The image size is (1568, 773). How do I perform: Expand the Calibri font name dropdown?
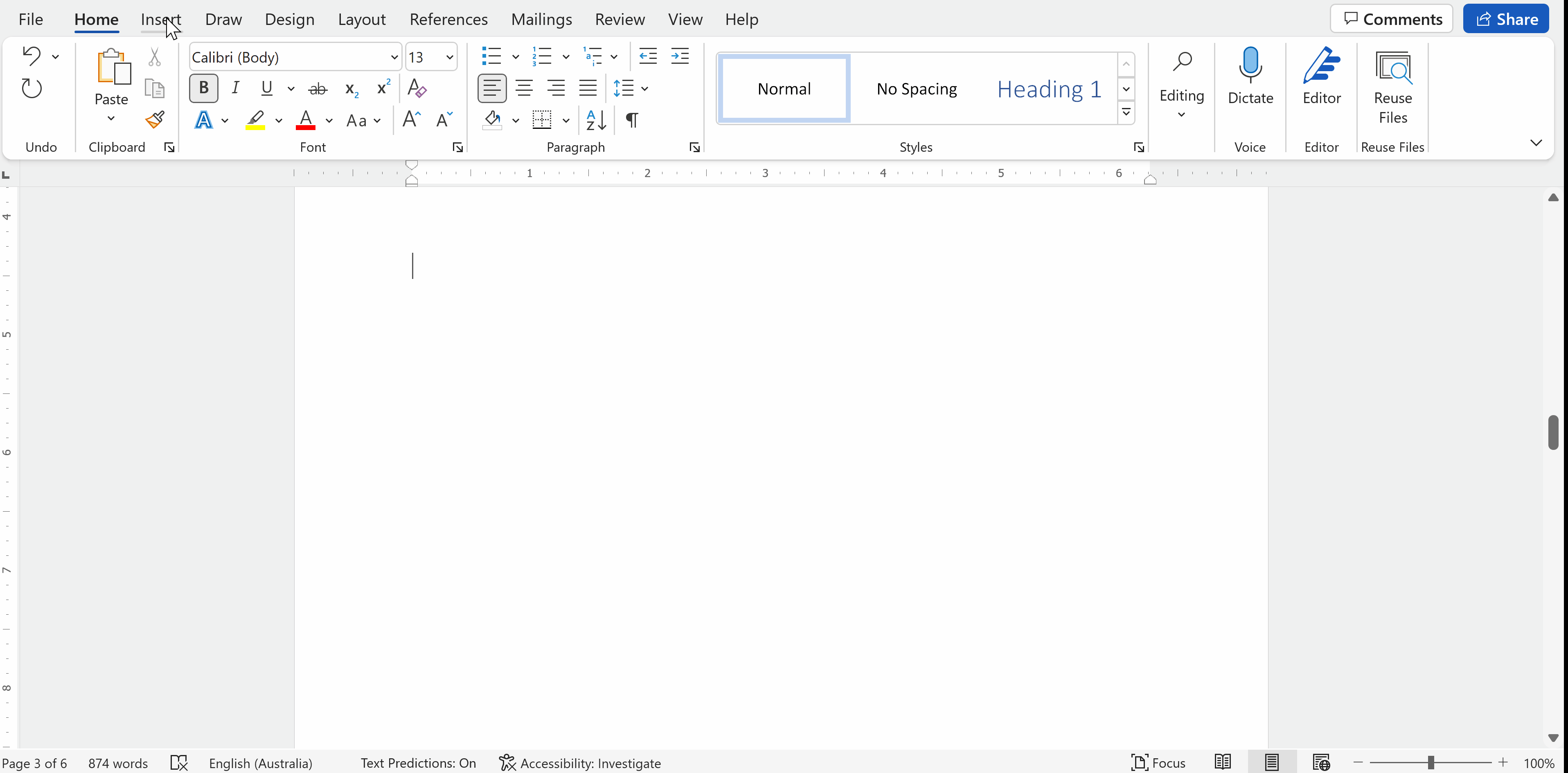tap(394, 57)
